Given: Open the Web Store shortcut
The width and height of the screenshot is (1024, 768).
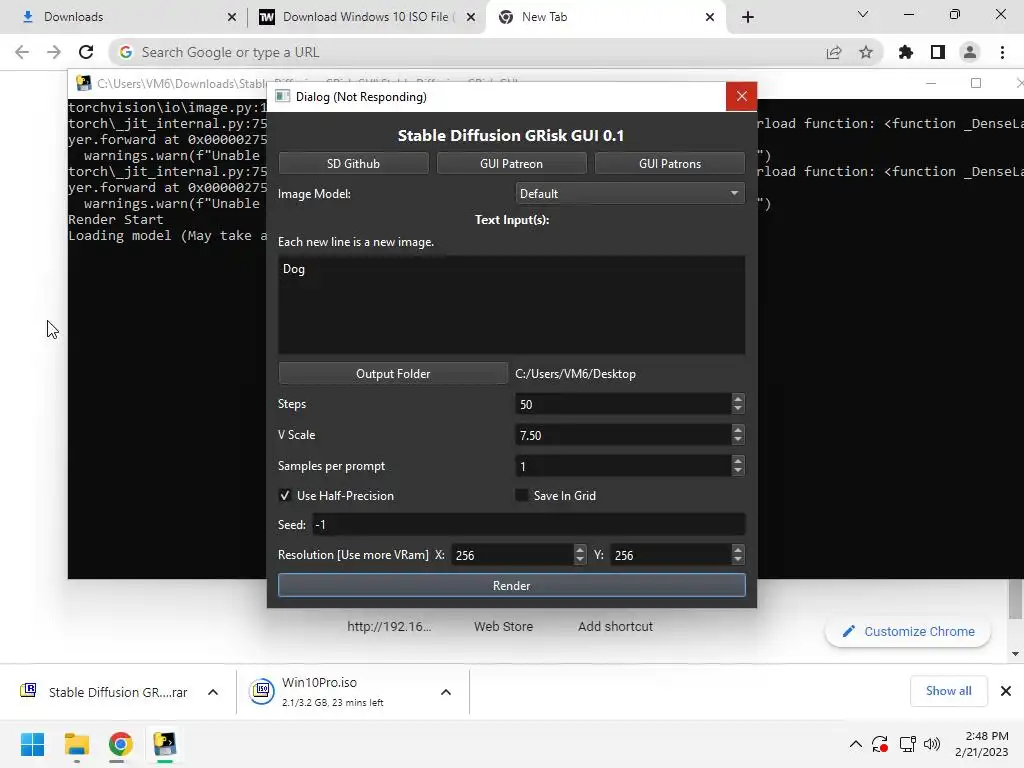Looking at the screenshot, I should coord(504,626).
